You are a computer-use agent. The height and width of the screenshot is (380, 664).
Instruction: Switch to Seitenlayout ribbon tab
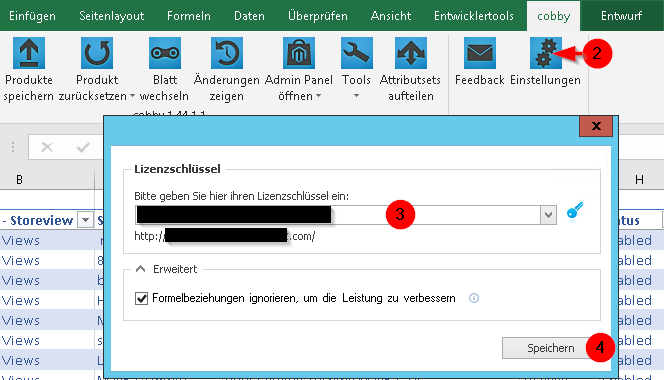point(112,16)
